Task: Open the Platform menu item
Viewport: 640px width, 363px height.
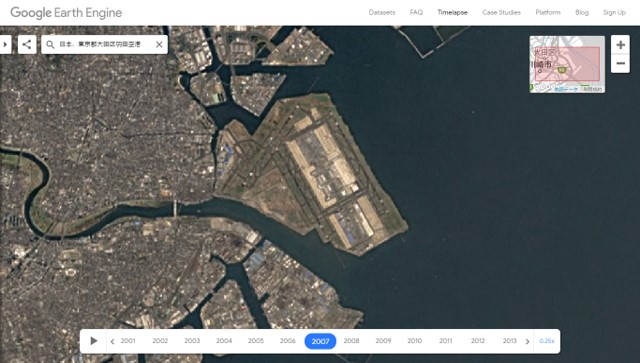Action: (x=548, y=12)
